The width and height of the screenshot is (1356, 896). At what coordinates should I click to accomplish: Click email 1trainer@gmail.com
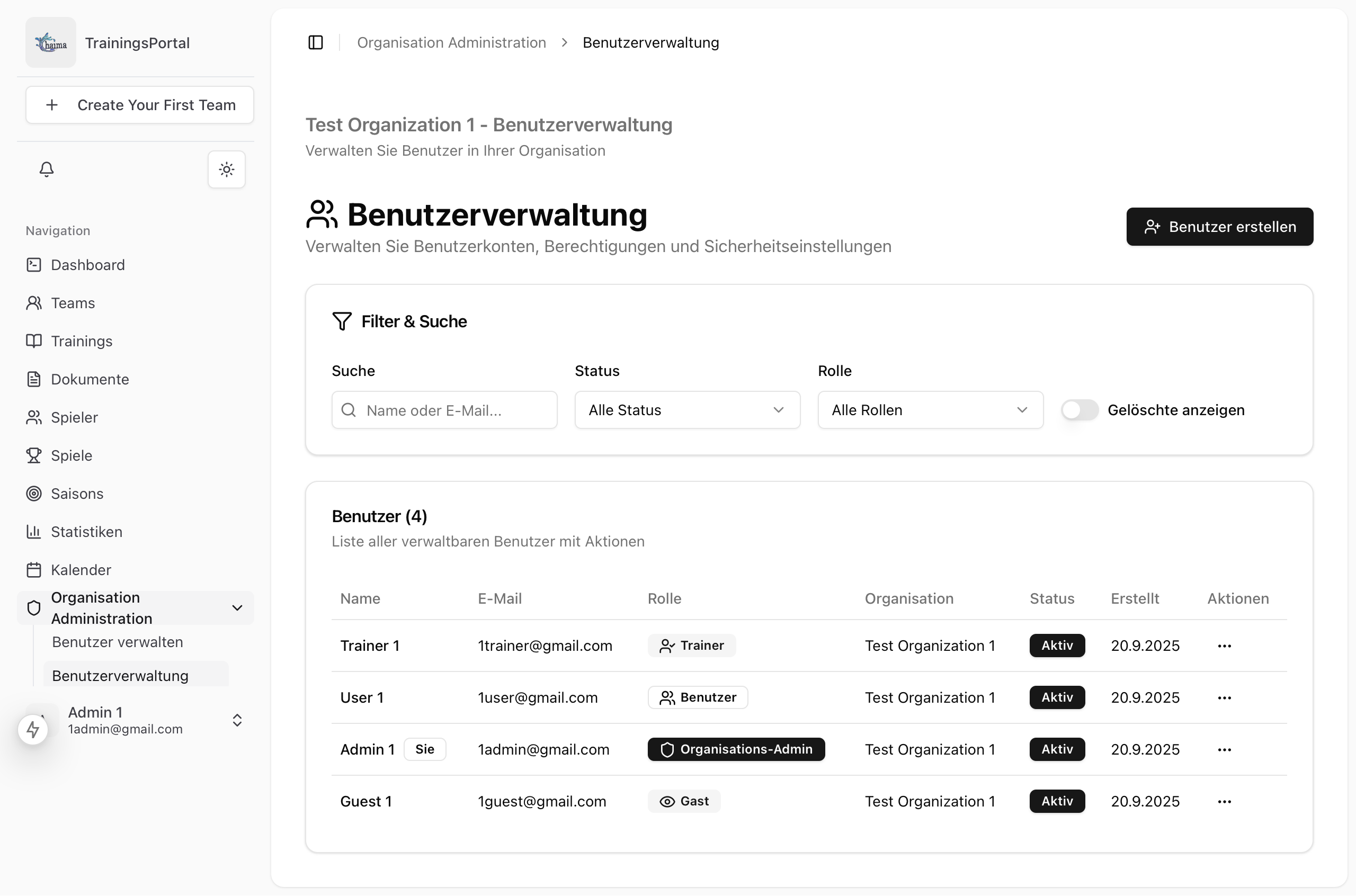545,646
